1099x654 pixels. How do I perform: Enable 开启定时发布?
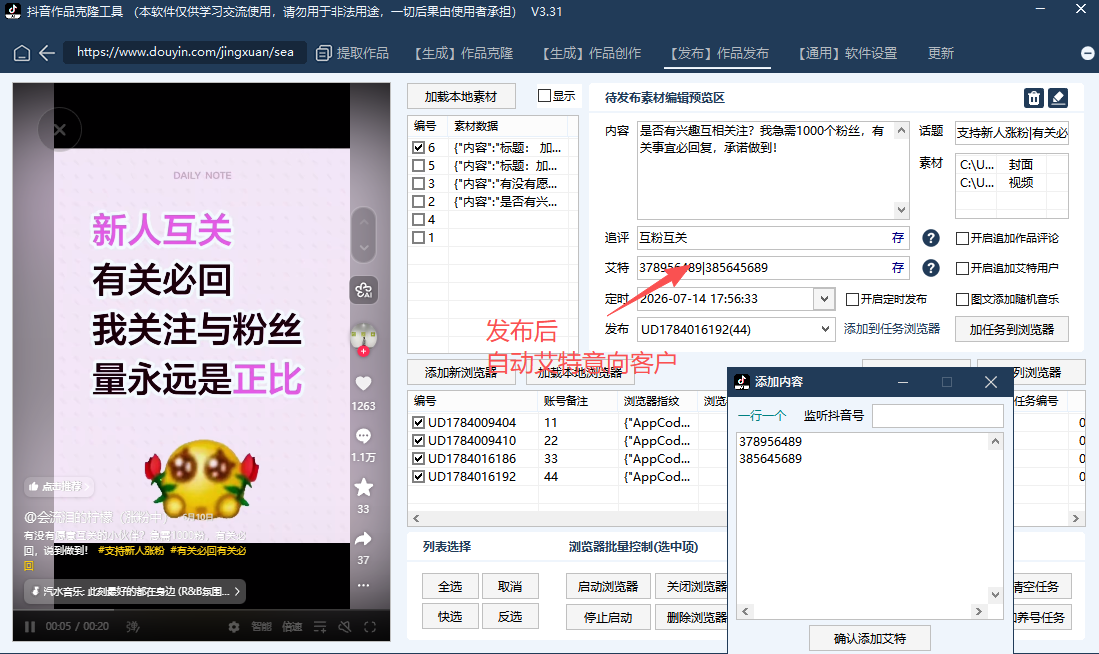click(853, 299)
